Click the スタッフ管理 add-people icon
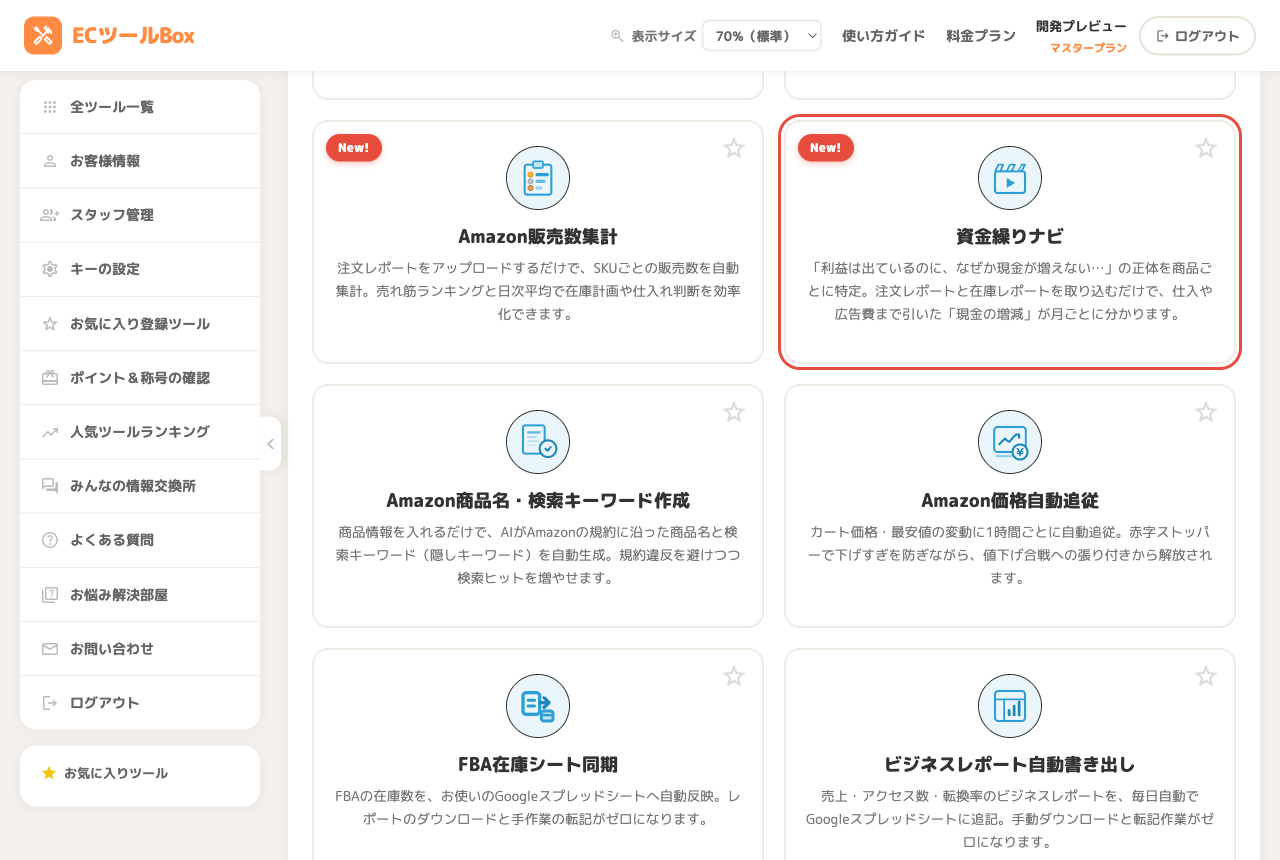Image resolution: width=1280 pixels, height=860 pixels. coord(50,215)
